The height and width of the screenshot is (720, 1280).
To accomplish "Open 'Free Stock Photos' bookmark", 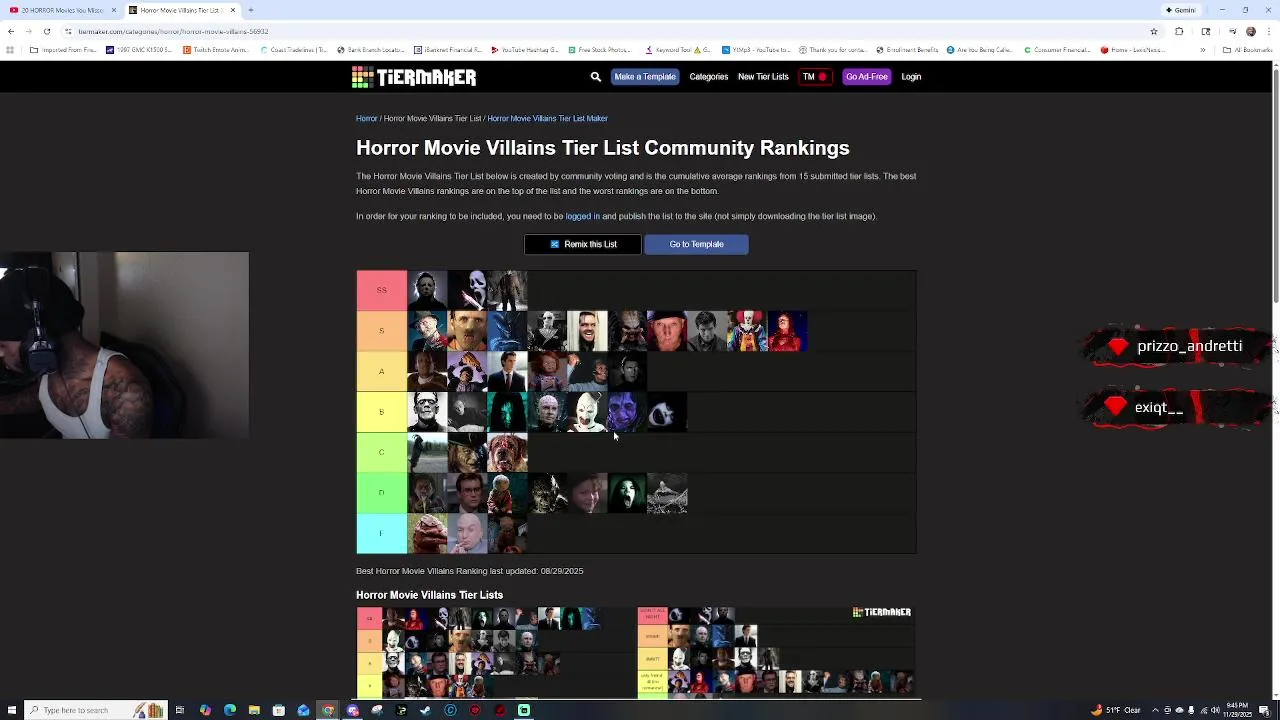I will [x=601, y=50].
